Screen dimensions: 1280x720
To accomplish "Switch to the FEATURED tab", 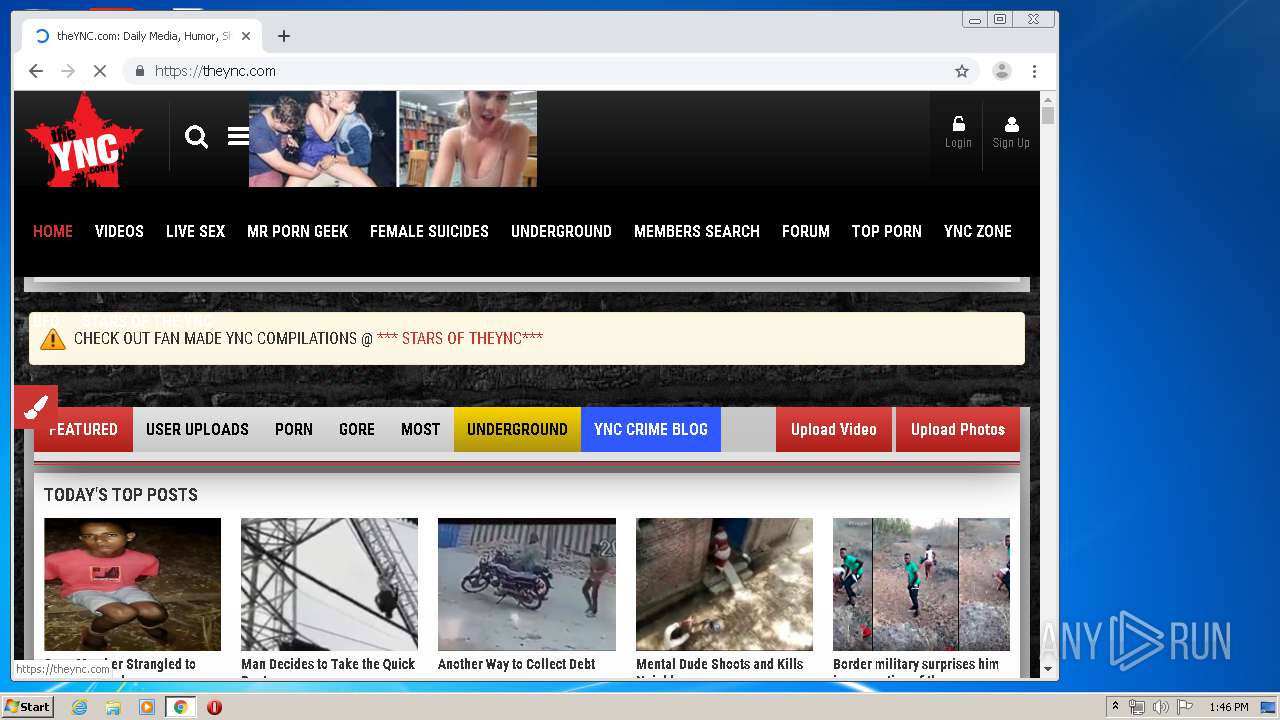I will (x=83, y=429).
